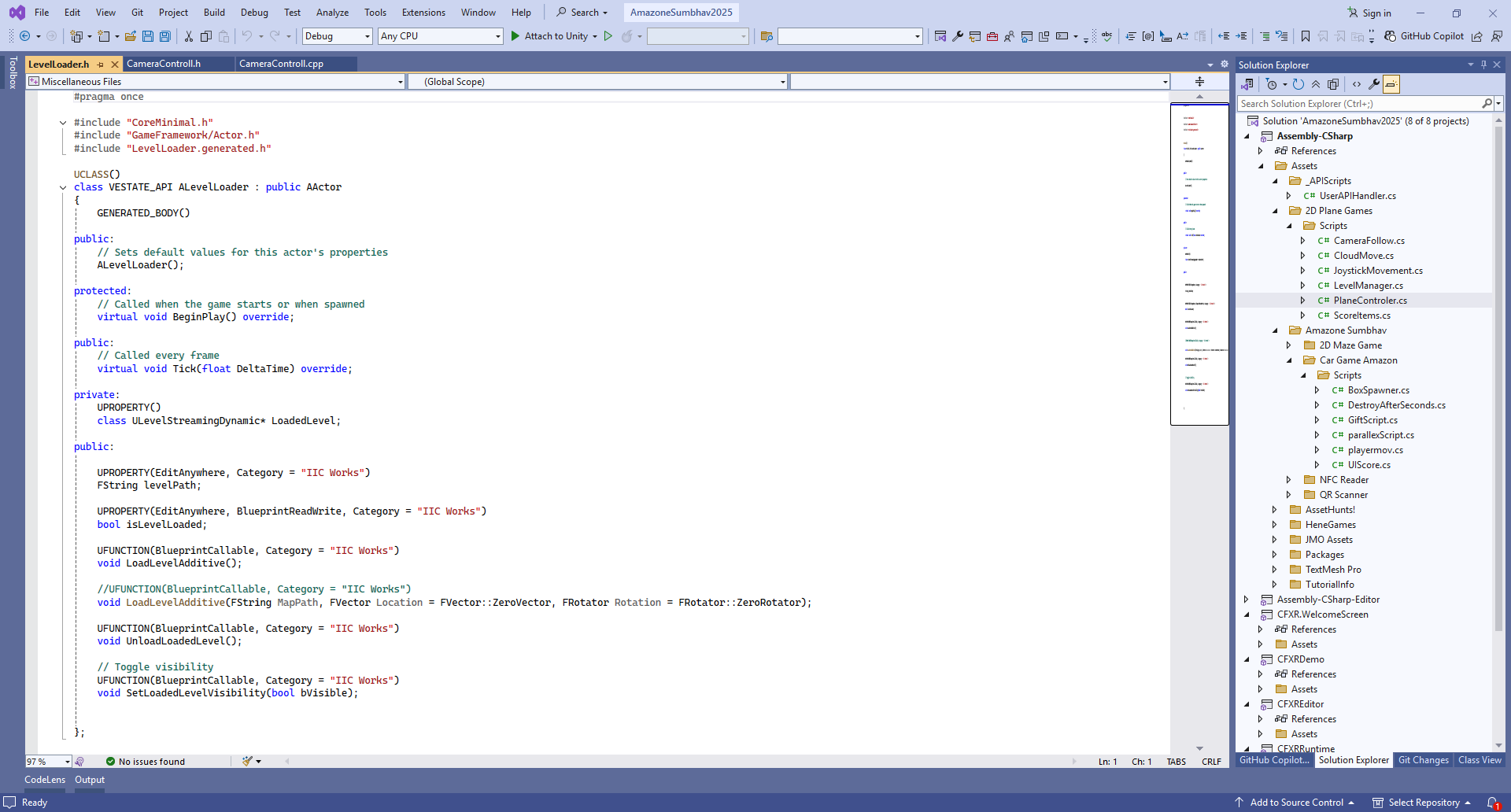Screen dimensions: 1511x812
Task: Click the split editor window icon
Action: (1199, 82)
